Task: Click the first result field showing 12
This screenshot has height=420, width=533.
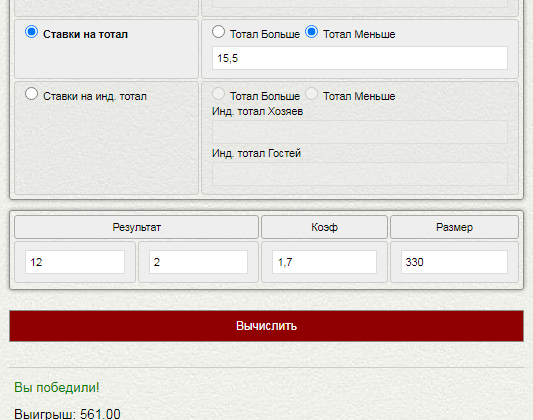Action: [x=75, y=262]
